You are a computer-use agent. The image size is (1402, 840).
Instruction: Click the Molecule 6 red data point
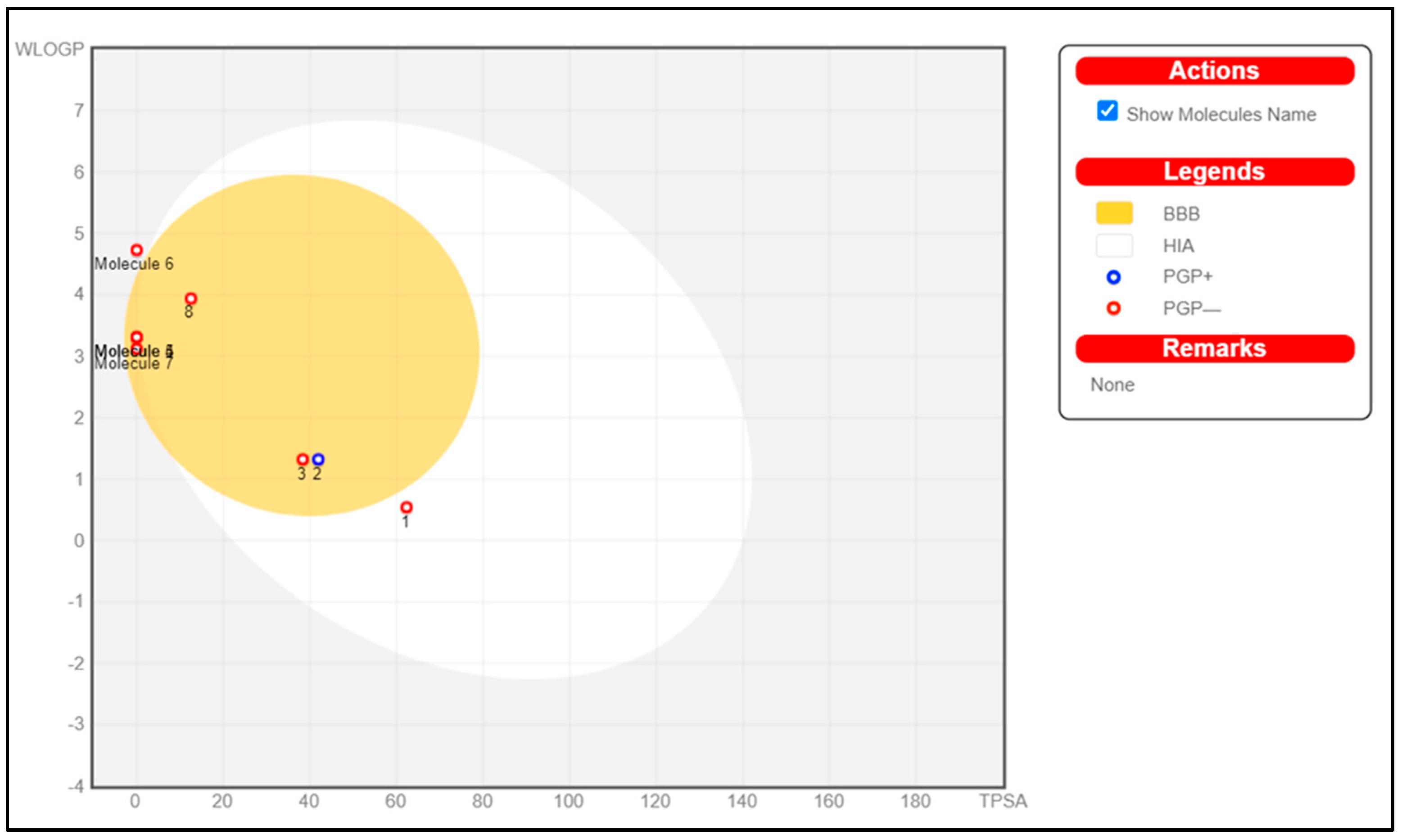tap(136, 250)
